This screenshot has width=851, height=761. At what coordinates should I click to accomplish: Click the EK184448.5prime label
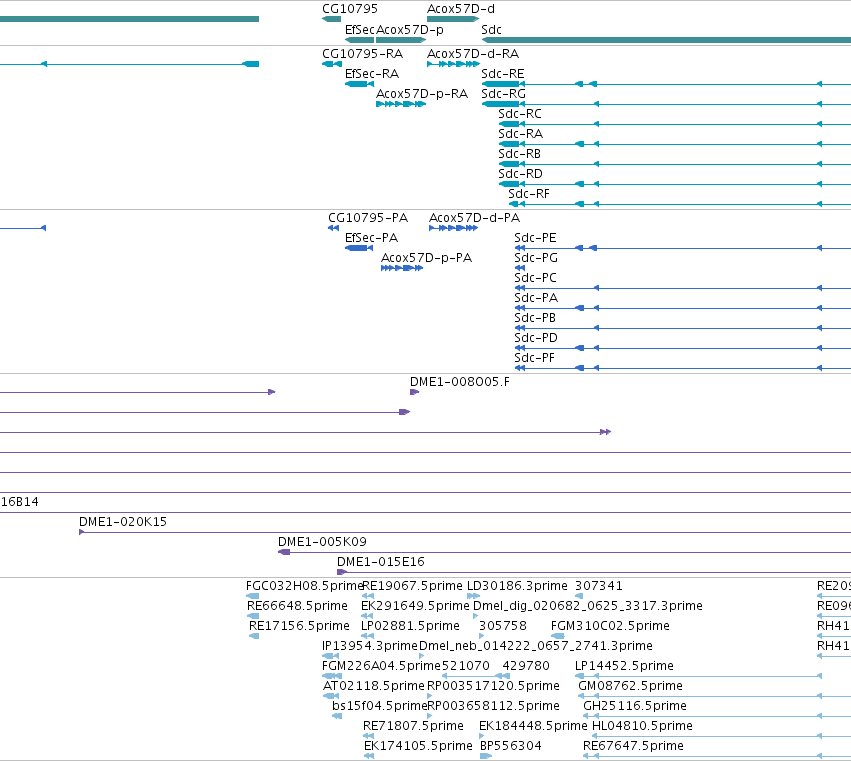[x=533, y=727]
